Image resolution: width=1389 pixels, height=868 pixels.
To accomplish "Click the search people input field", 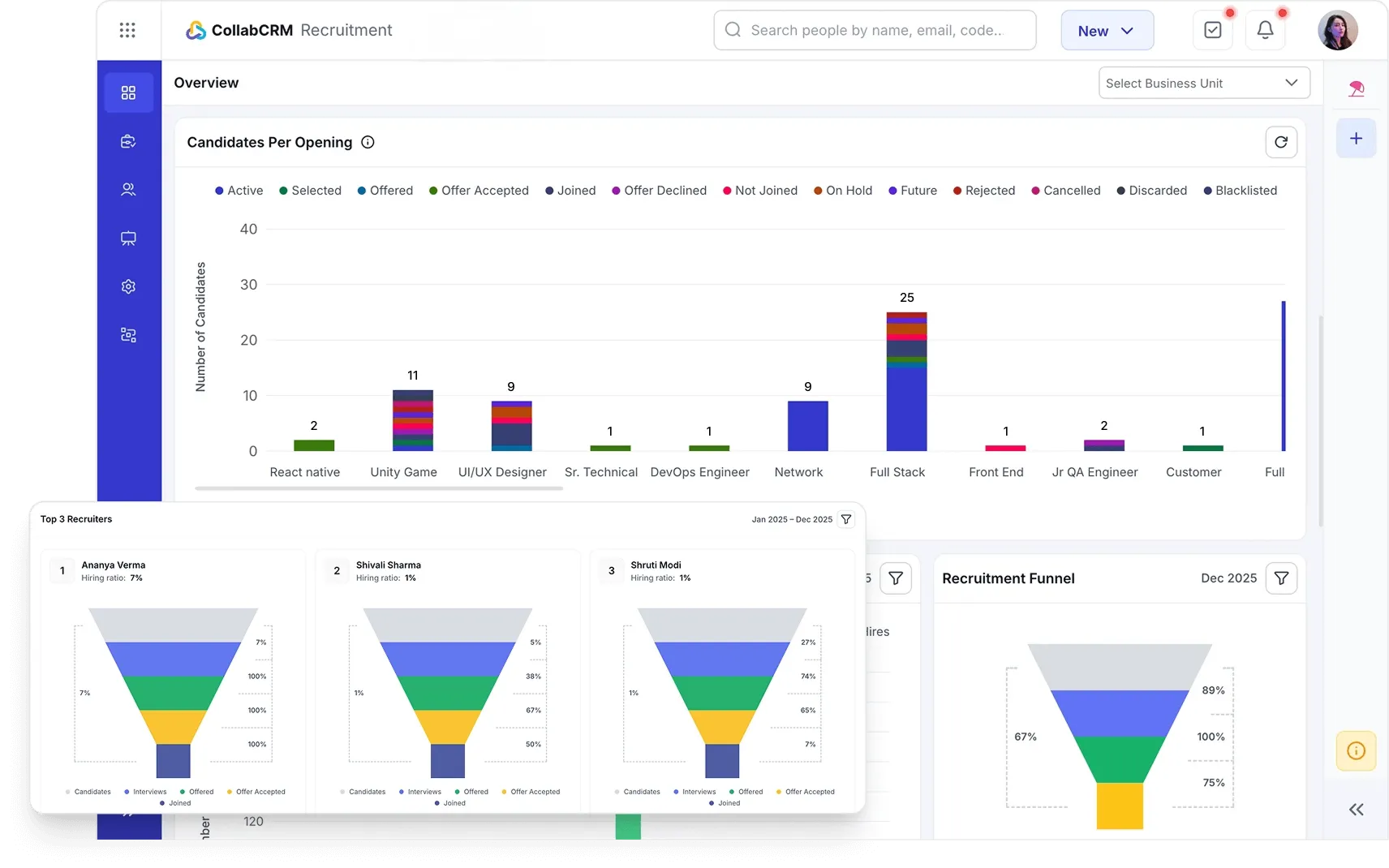I will pos(876,30).
